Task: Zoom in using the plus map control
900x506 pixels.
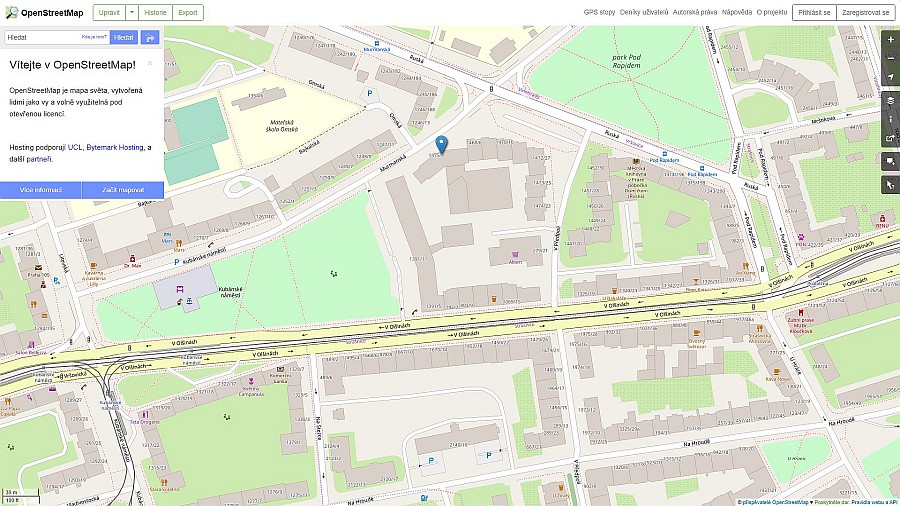Action: [890, 40]
